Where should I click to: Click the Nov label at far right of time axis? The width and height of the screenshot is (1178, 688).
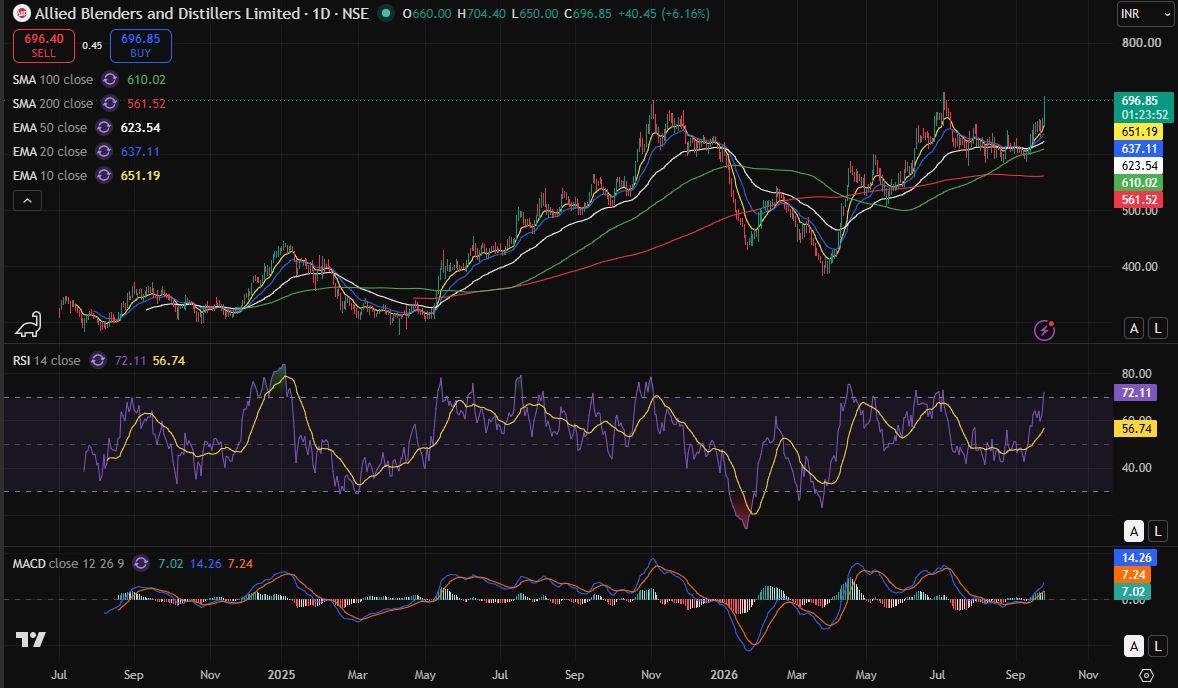[1088, 674]
